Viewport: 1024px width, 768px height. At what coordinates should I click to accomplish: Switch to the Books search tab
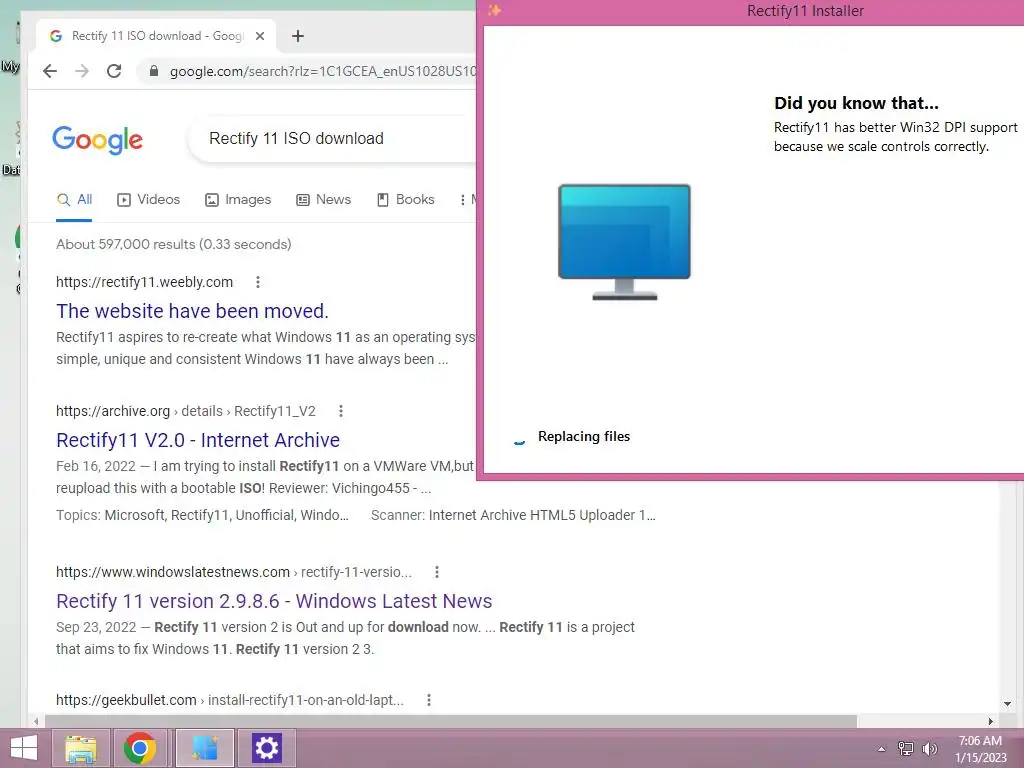pyautogui.click(x=406, y=200)
